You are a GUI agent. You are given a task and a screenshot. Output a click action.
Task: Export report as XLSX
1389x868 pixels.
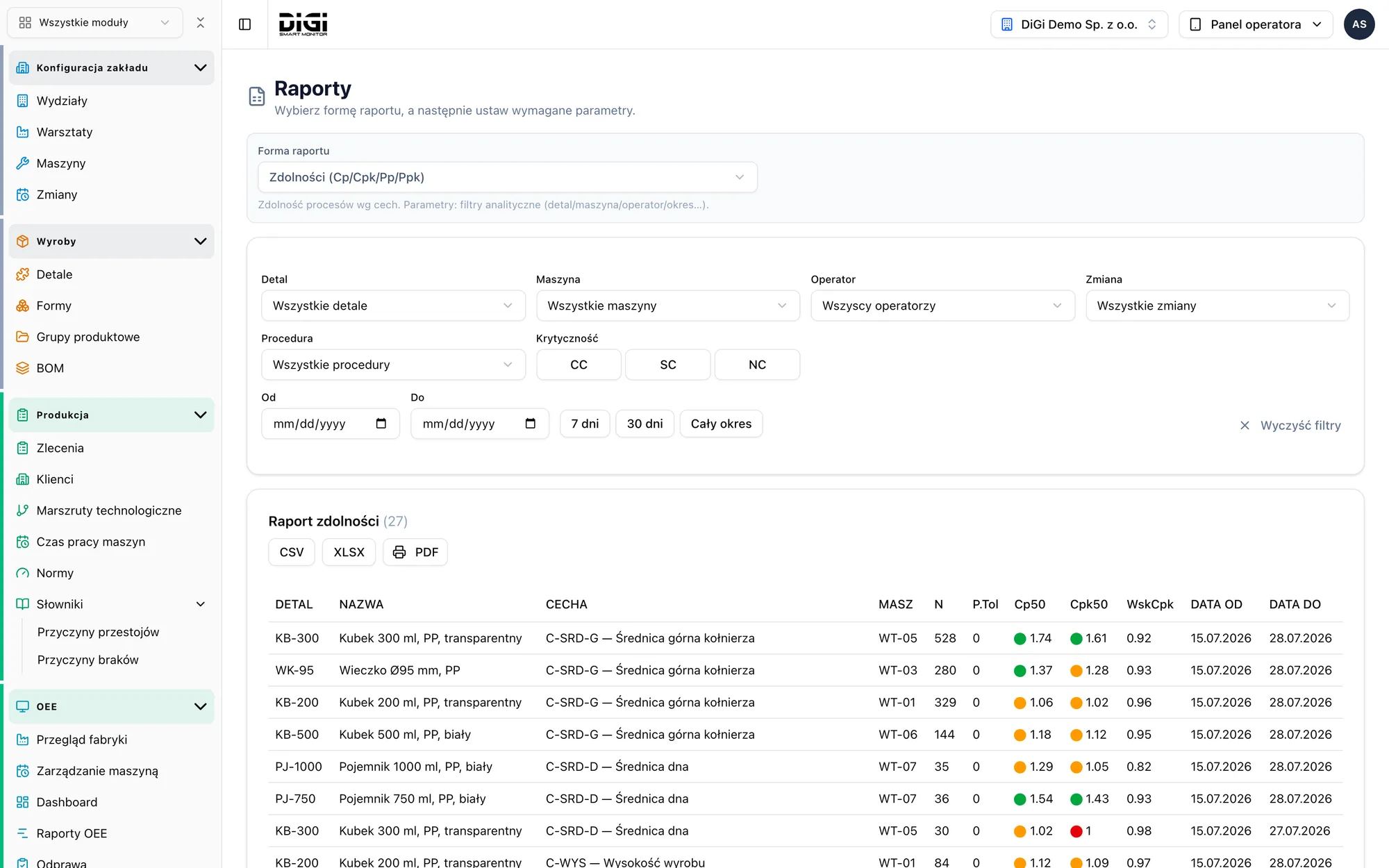coord(349,552)
